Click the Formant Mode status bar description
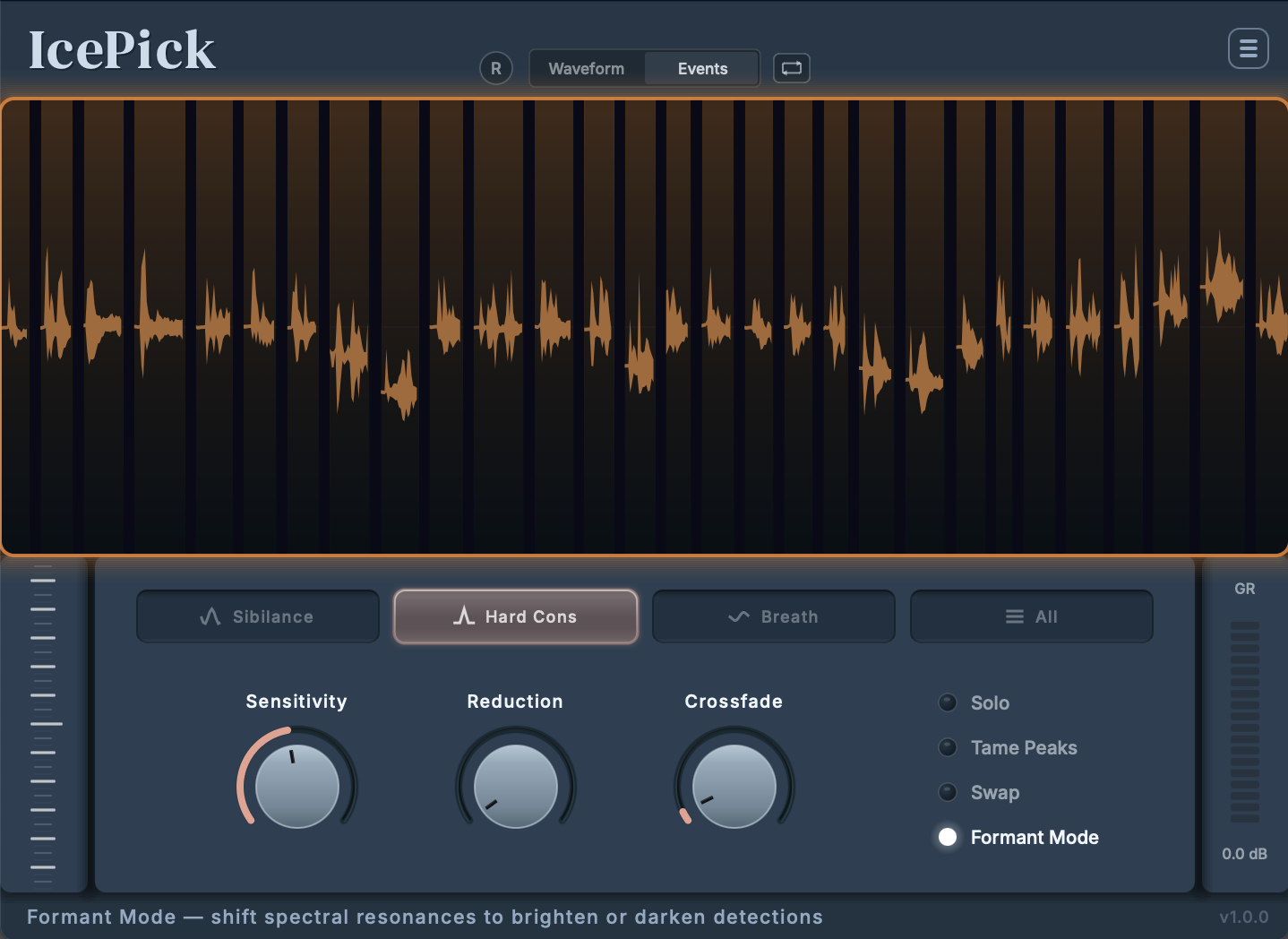Screen dimensions: 1288x939 [425, 917]
